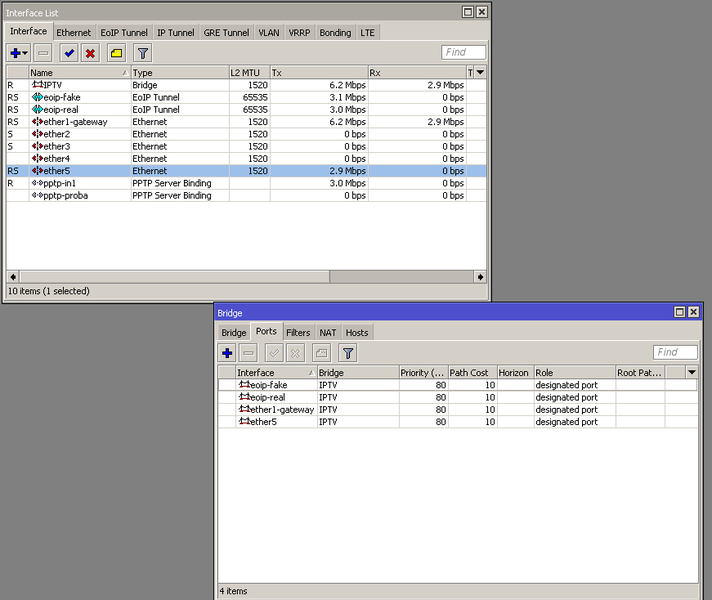This screenshot has height=600, width=712.
Task: Select the Interface tab
Action: pos(29,31)
